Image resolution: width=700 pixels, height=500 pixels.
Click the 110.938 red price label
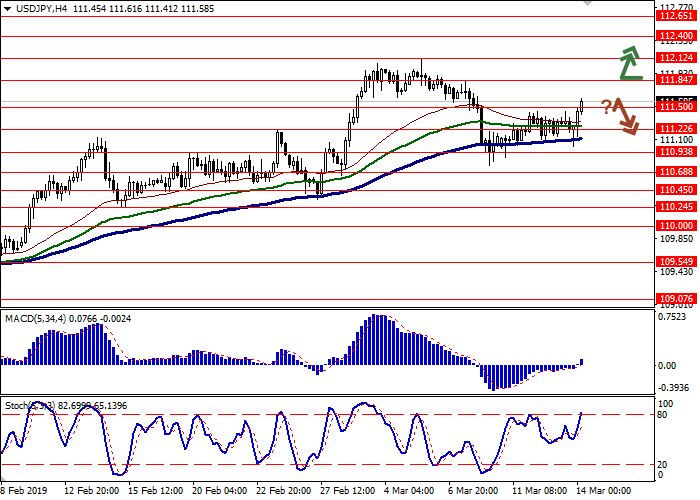(x=677, y=152)
